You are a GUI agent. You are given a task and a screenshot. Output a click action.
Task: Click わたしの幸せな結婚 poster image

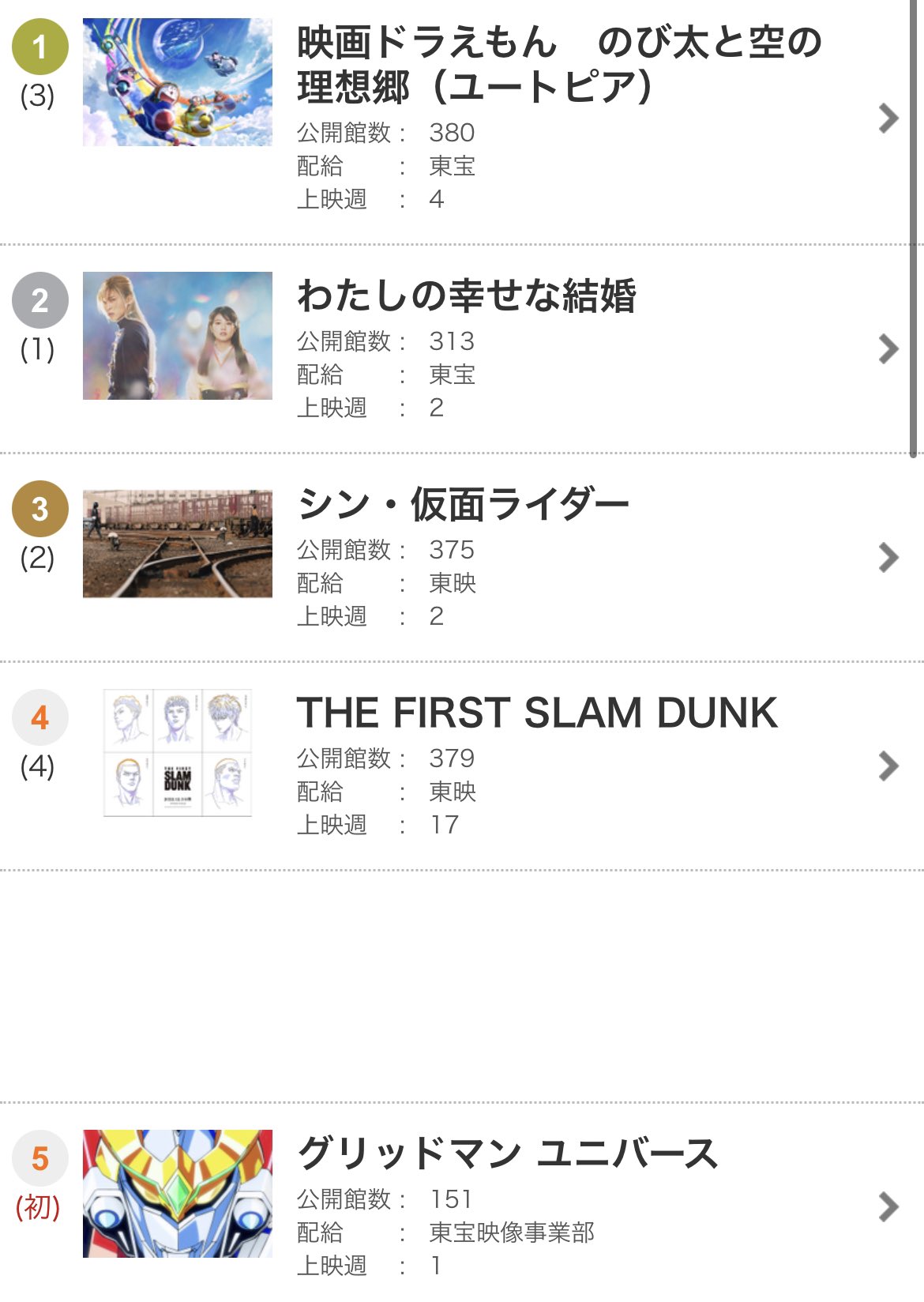(178, 336)
